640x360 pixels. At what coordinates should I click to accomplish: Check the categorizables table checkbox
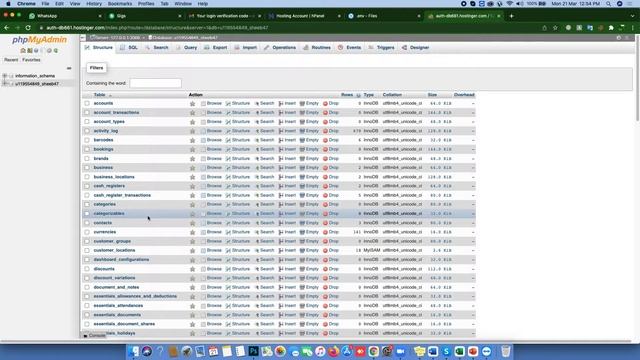(87, 213)
